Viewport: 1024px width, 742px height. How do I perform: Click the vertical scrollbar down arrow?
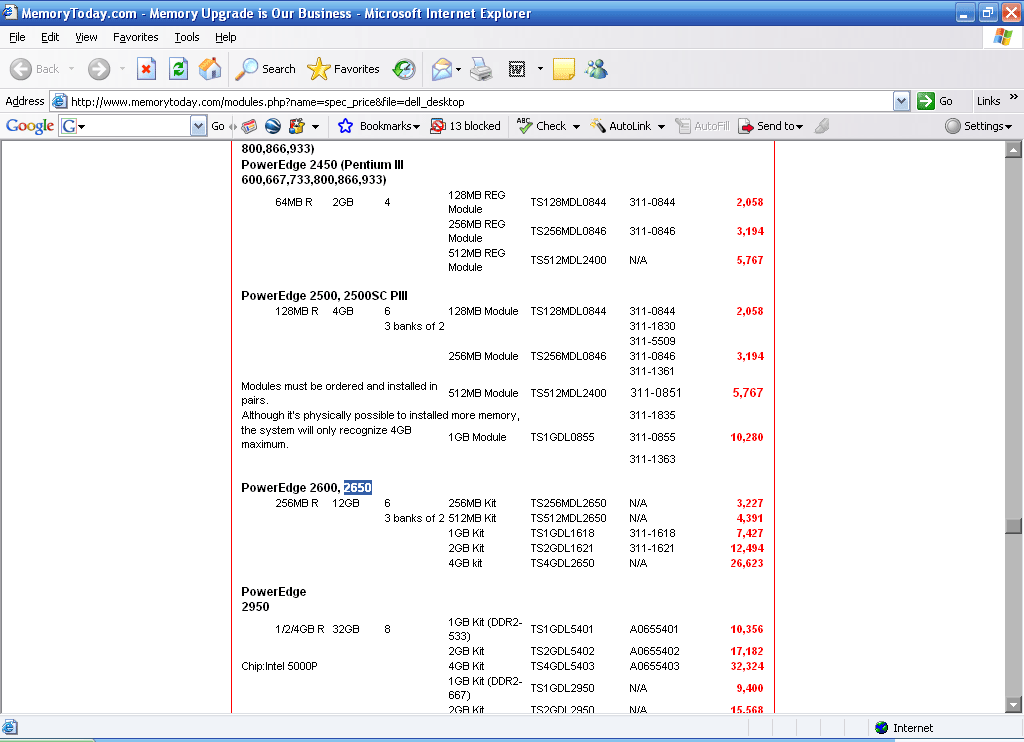click(1013, 705)
